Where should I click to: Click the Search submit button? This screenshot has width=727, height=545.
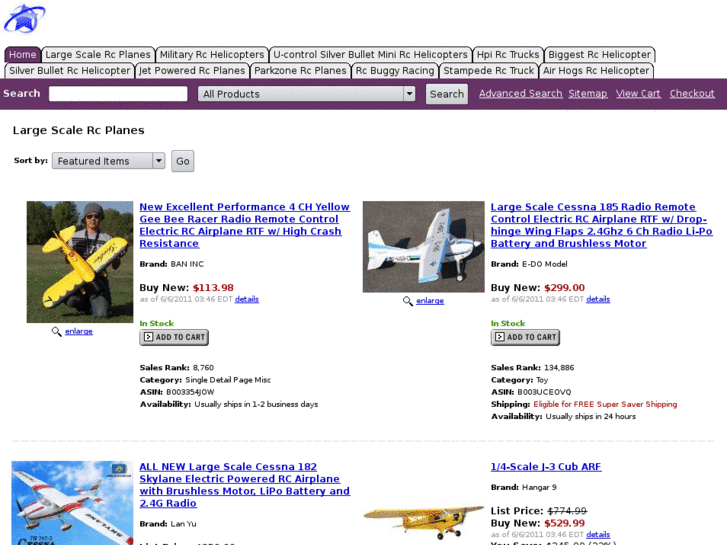446,94
